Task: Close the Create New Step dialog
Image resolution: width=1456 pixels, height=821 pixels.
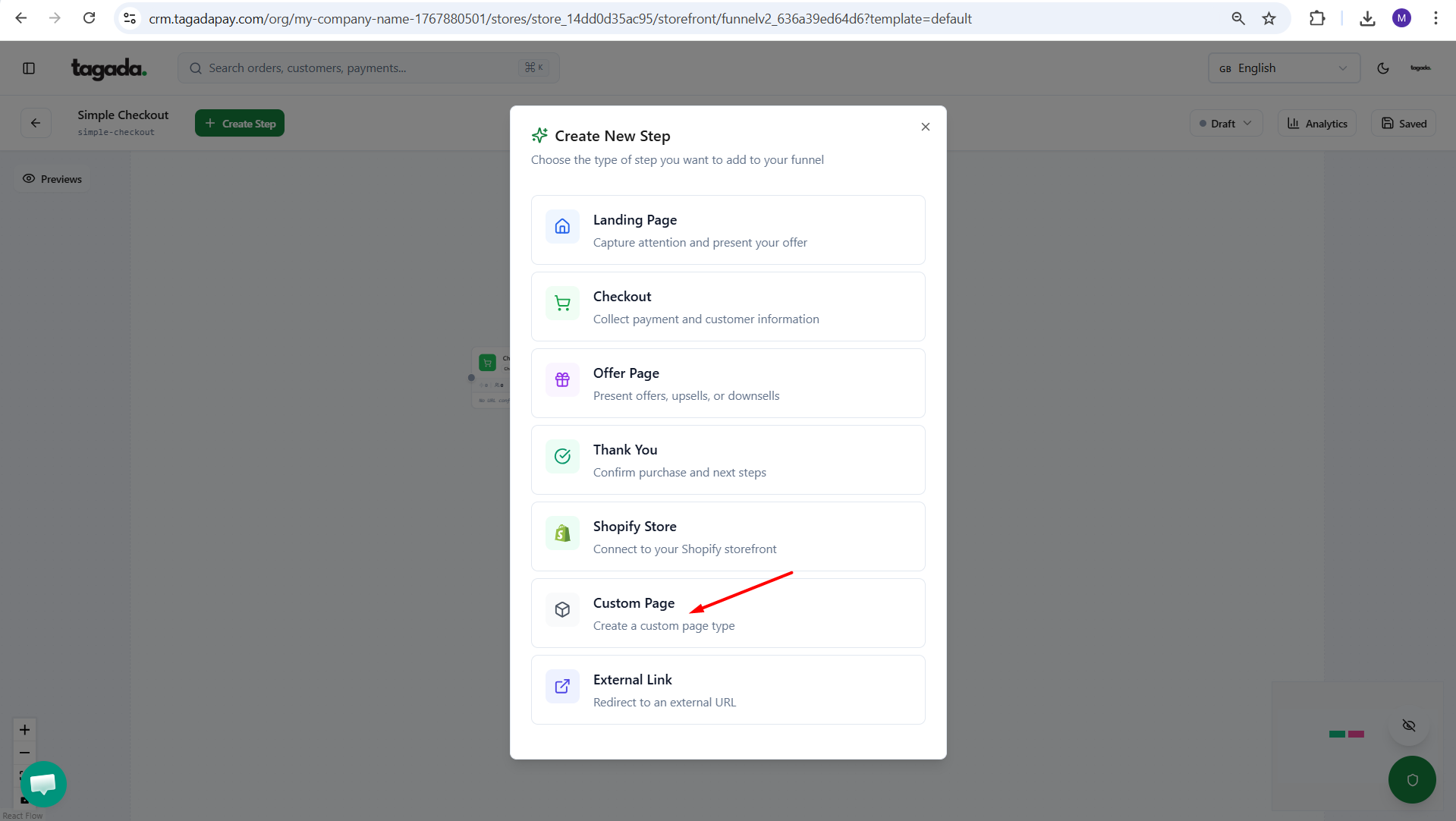Action: [925, 127]
